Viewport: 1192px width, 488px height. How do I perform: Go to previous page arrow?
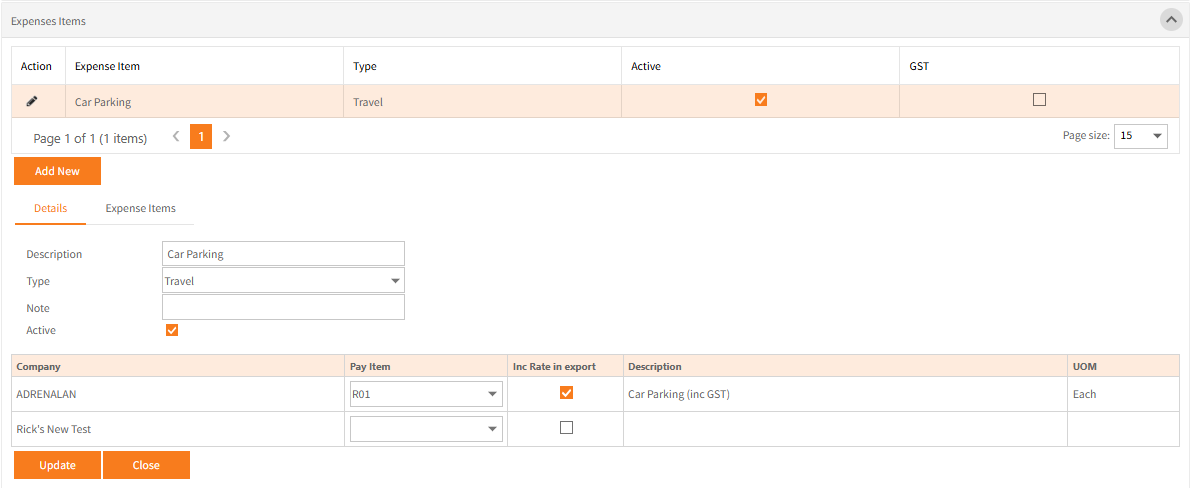176,136
